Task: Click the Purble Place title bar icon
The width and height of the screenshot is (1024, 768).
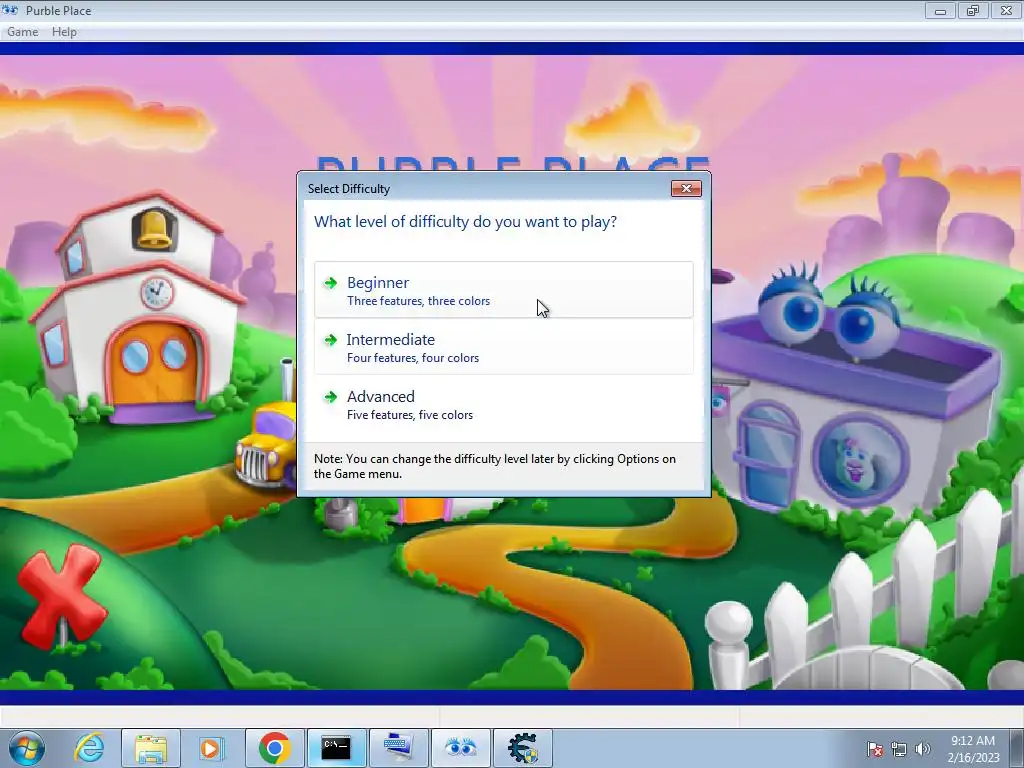Action: coord(10,10)
